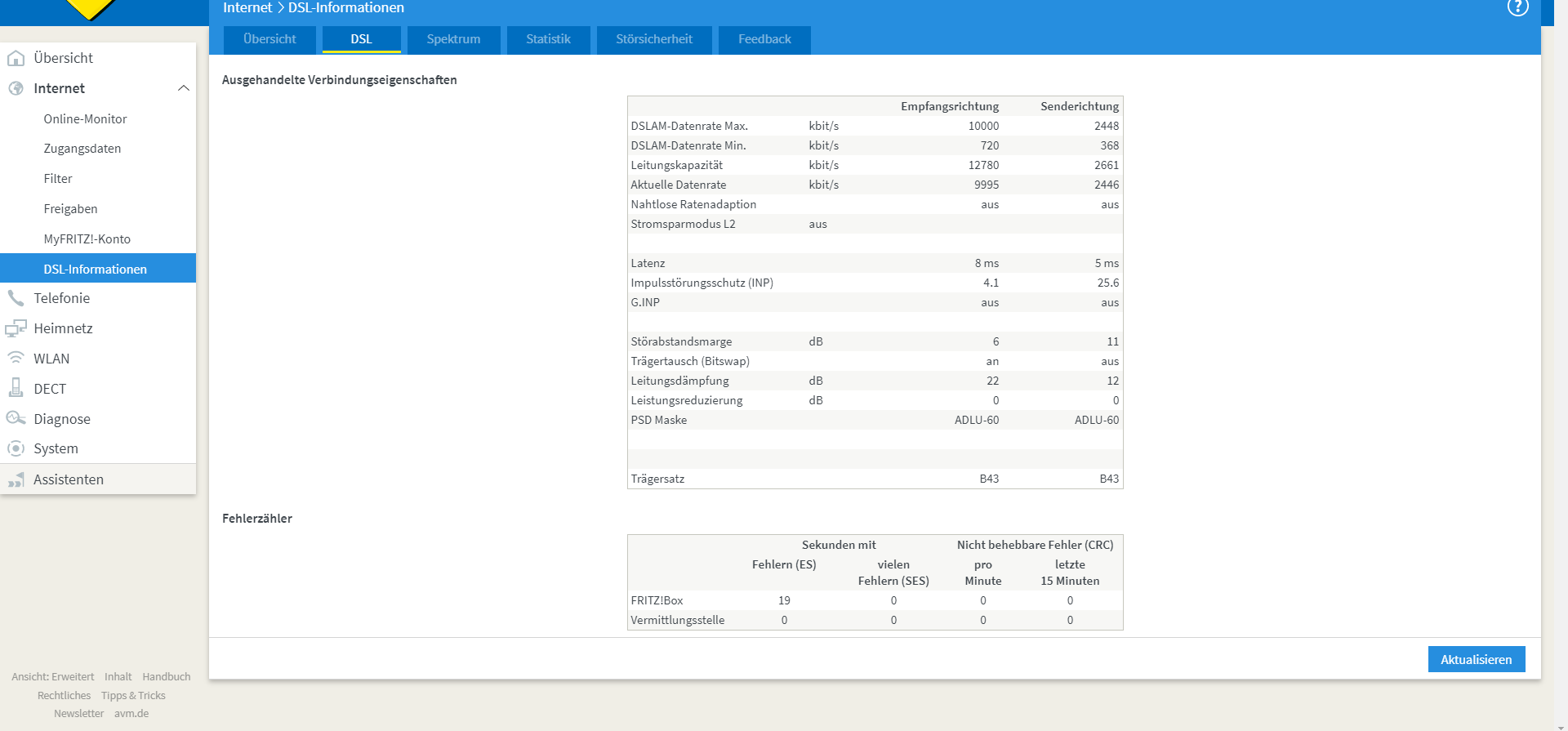Image resolution: width=1568 pixels, height=731 pixels.
Task: Click the Internet breadcrumb link
Action: coord(247,7)
